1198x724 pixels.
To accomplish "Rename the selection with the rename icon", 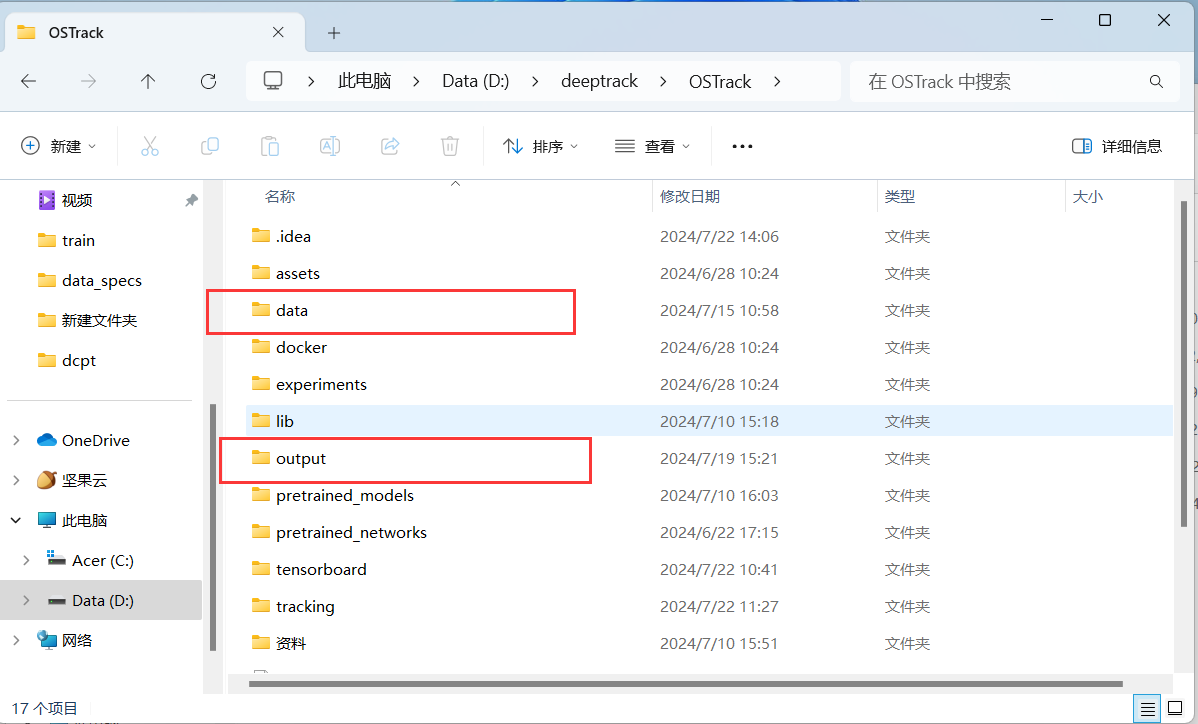I will point(330,146).
